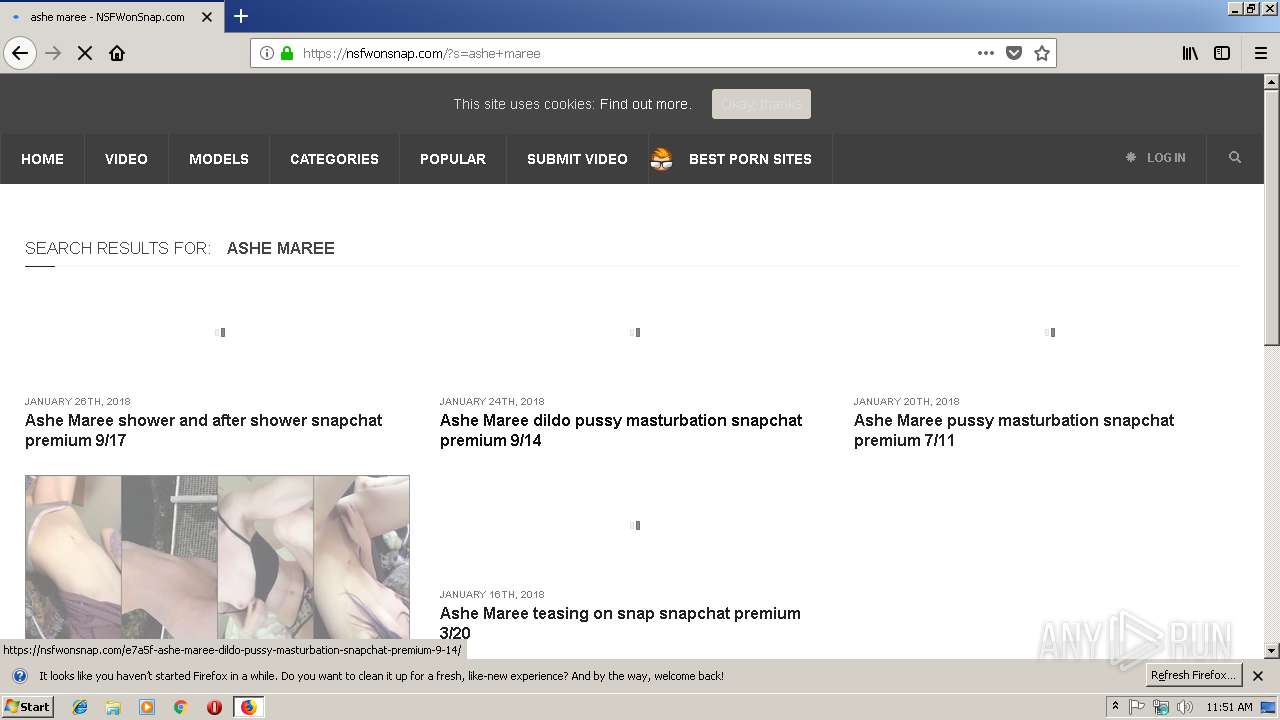Click the gear icon beside LOG IN
1280x720 pixels.
(1131, 158)
